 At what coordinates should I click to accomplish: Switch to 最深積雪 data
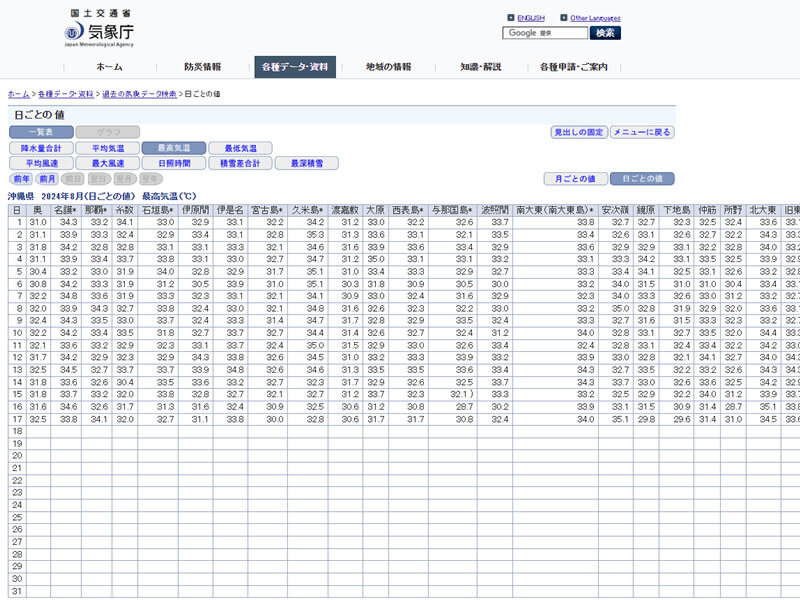(307, 163)
